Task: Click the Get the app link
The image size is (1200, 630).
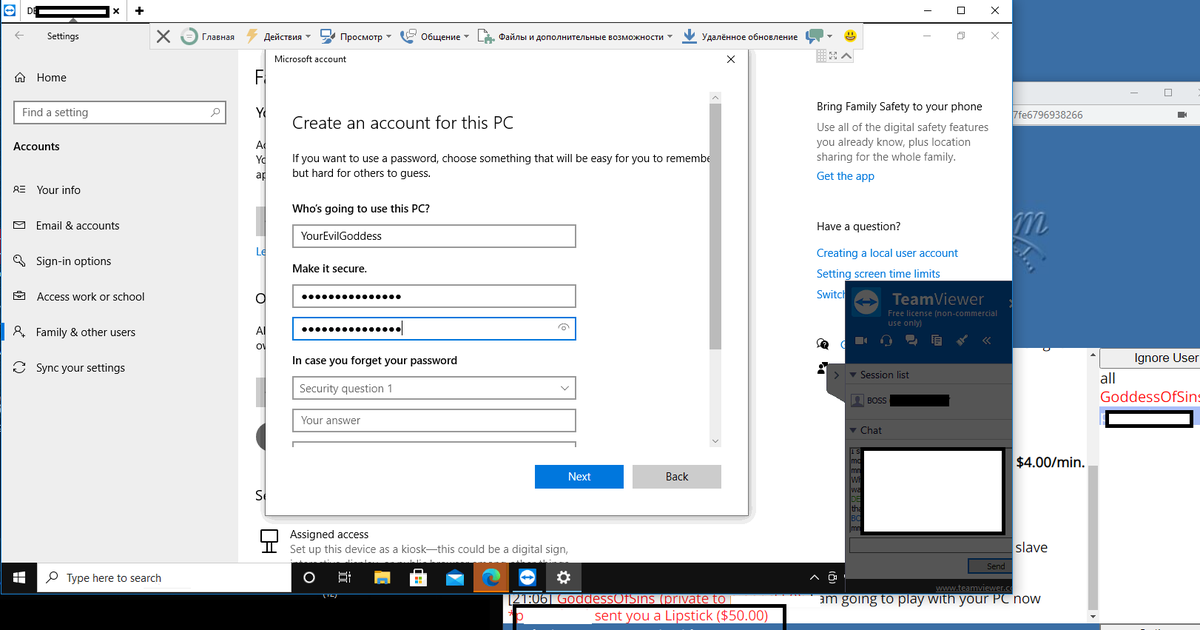Action: 845,176
